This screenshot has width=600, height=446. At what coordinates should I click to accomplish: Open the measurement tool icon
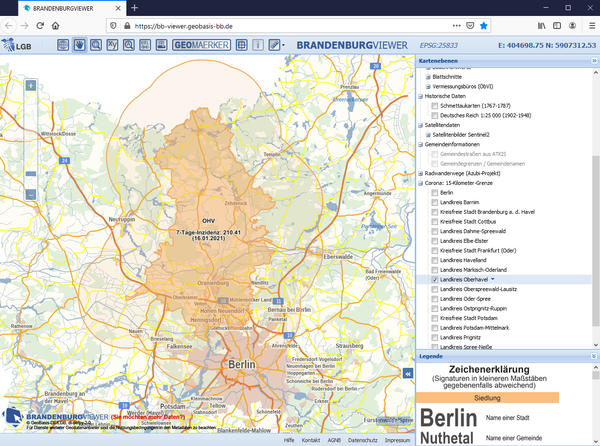(x=145, y=45)
